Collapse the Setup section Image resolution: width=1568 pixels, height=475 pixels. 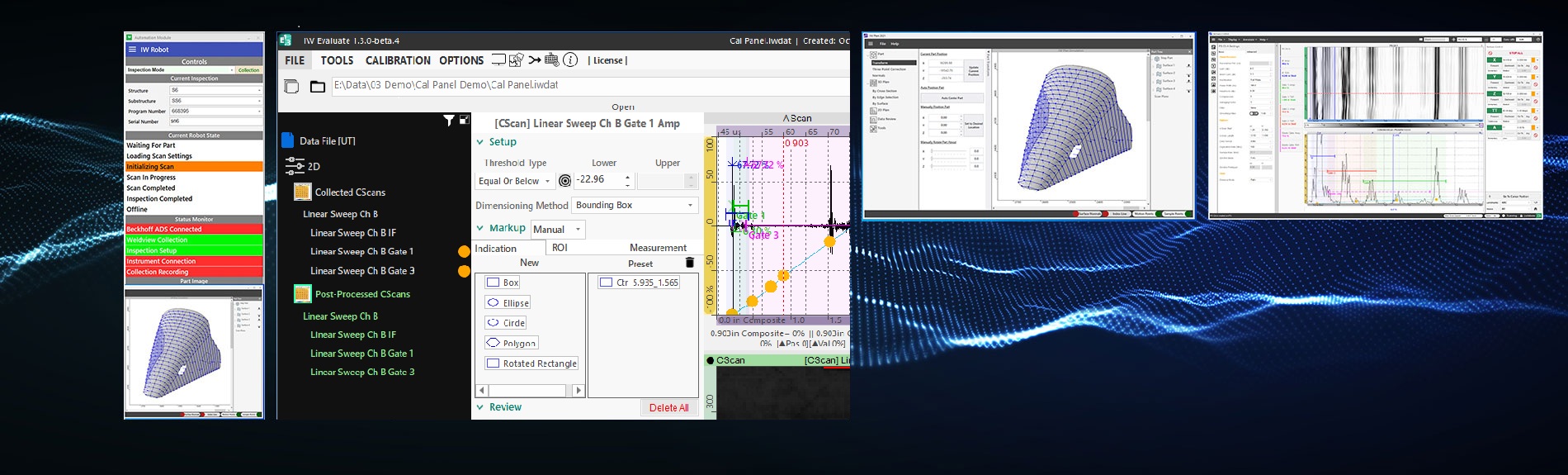(480, 142)
